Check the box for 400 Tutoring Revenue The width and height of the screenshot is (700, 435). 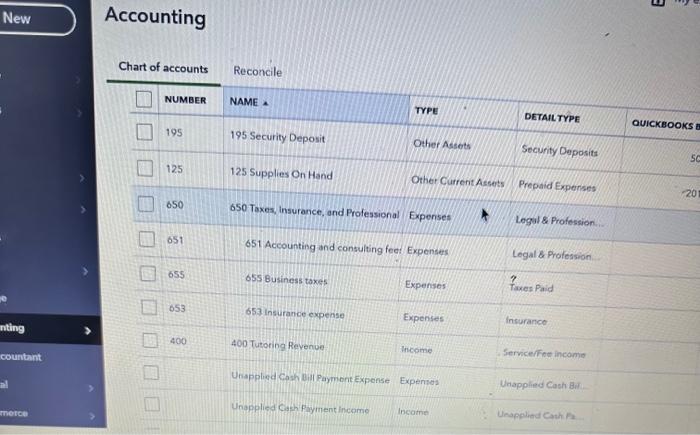click(x=150, y=340)
